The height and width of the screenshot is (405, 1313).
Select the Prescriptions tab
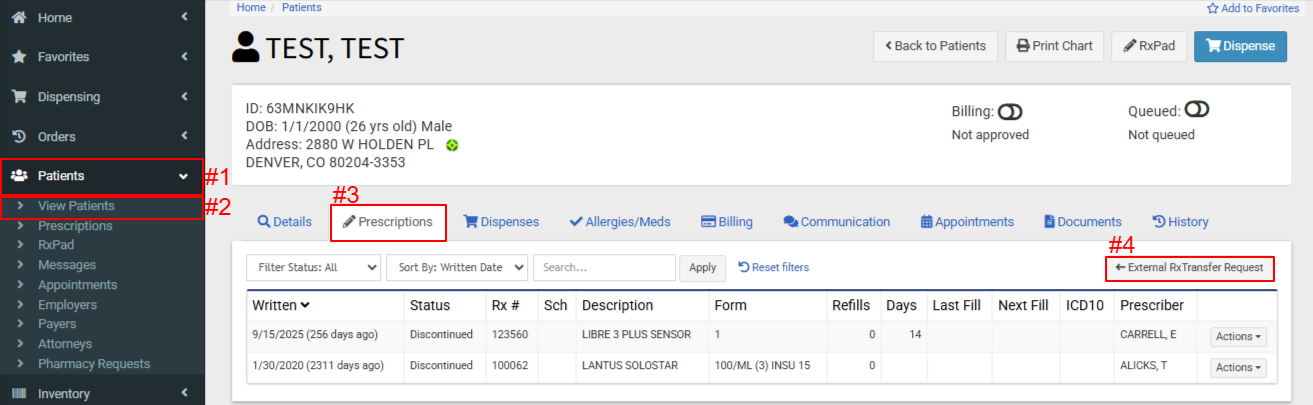click(388, 222)
